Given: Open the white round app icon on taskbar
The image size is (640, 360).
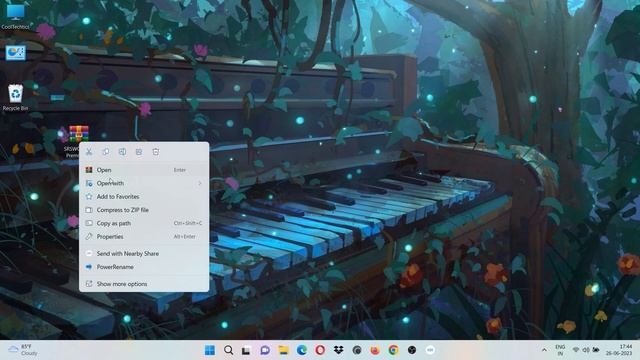Looking at the screenshot, I should tap(430, 350).
